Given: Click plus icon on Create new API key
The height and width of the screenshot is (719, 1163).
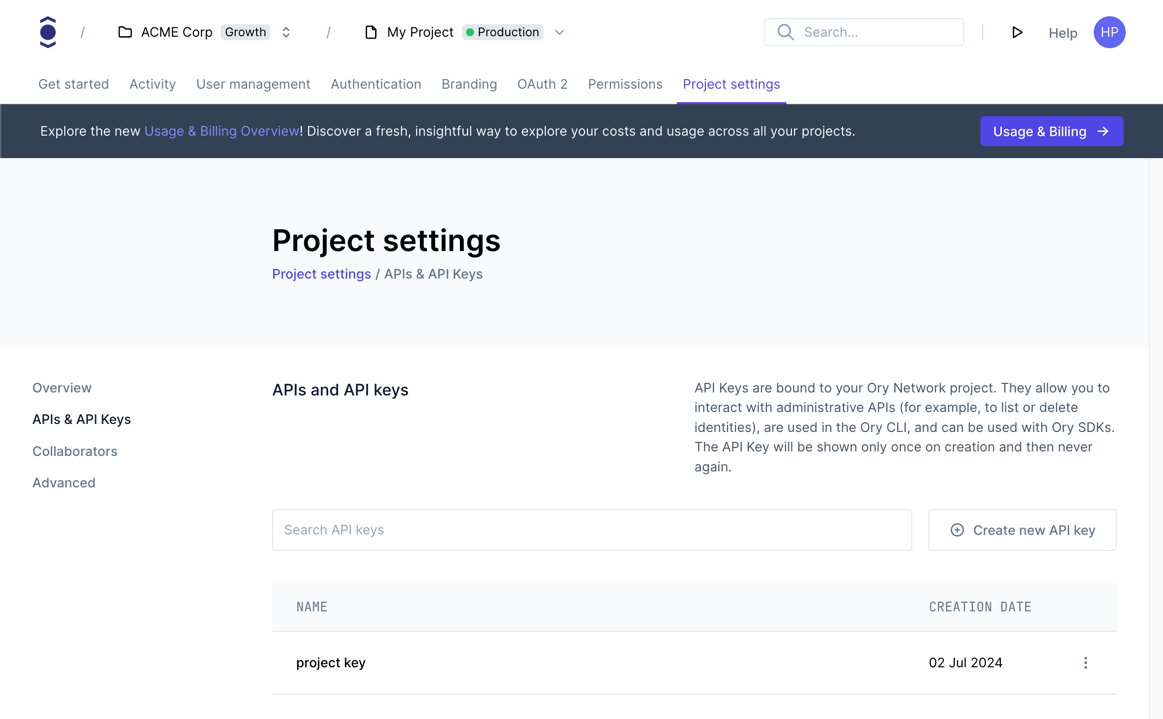Looking at the screenshot, I should [957, 530].
